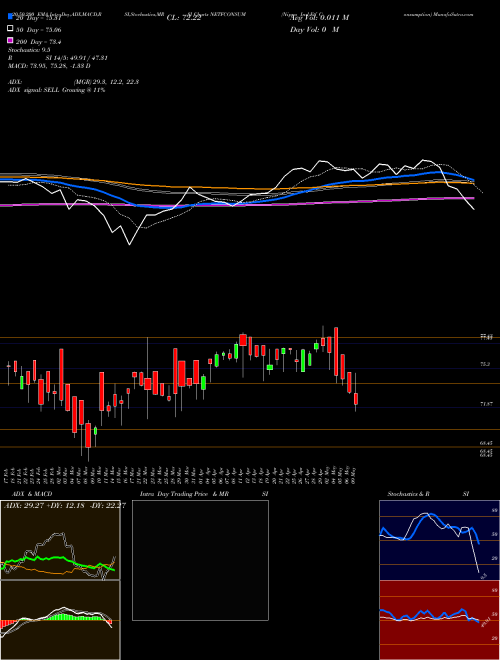Viewport: 500px width, 660px height.
Task: Select the '50 Day = 75.06' legend text
Action: pyautogui.click(x=39, y=30)
